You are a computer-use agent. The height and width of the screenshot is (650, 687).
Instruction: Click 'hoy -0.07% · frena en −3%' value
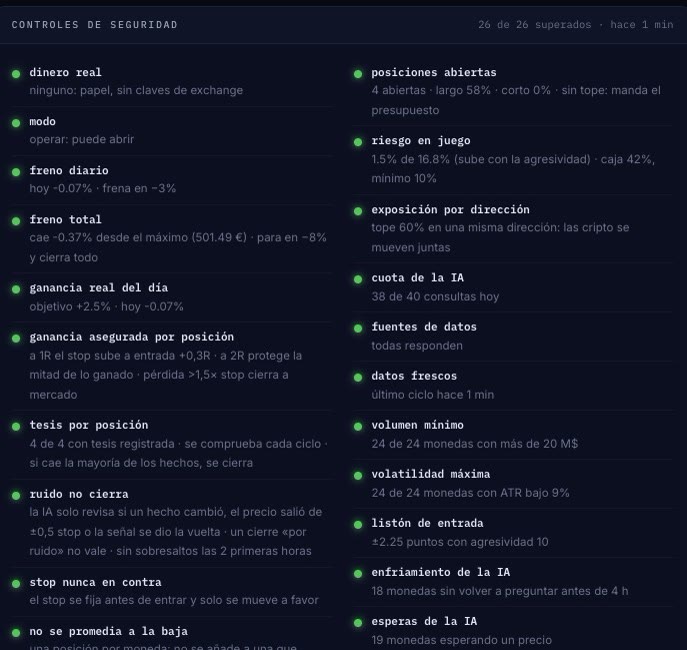[x=103, y=188]
